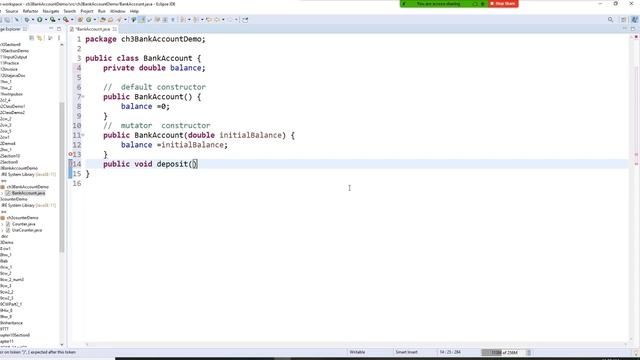Click the error marker on line 13

tap(70, 154)
